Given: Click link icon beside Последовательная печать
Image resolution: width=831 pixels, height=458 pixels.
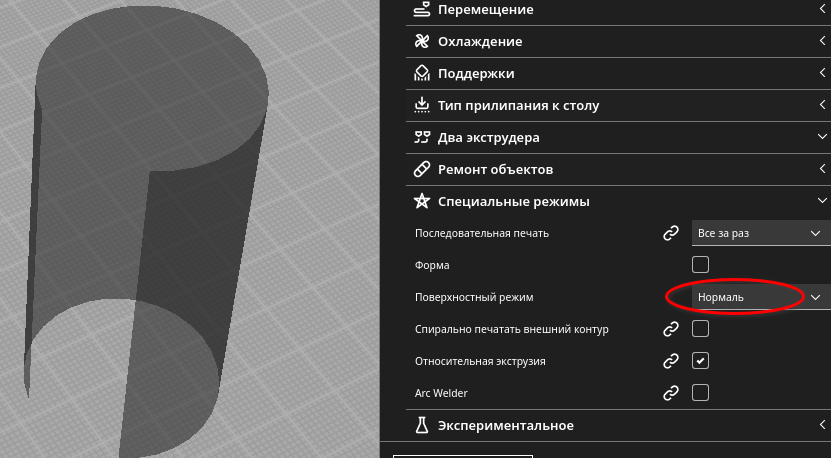Looking at the screenshot, I should pyautogui.click(x=671, y=233).
